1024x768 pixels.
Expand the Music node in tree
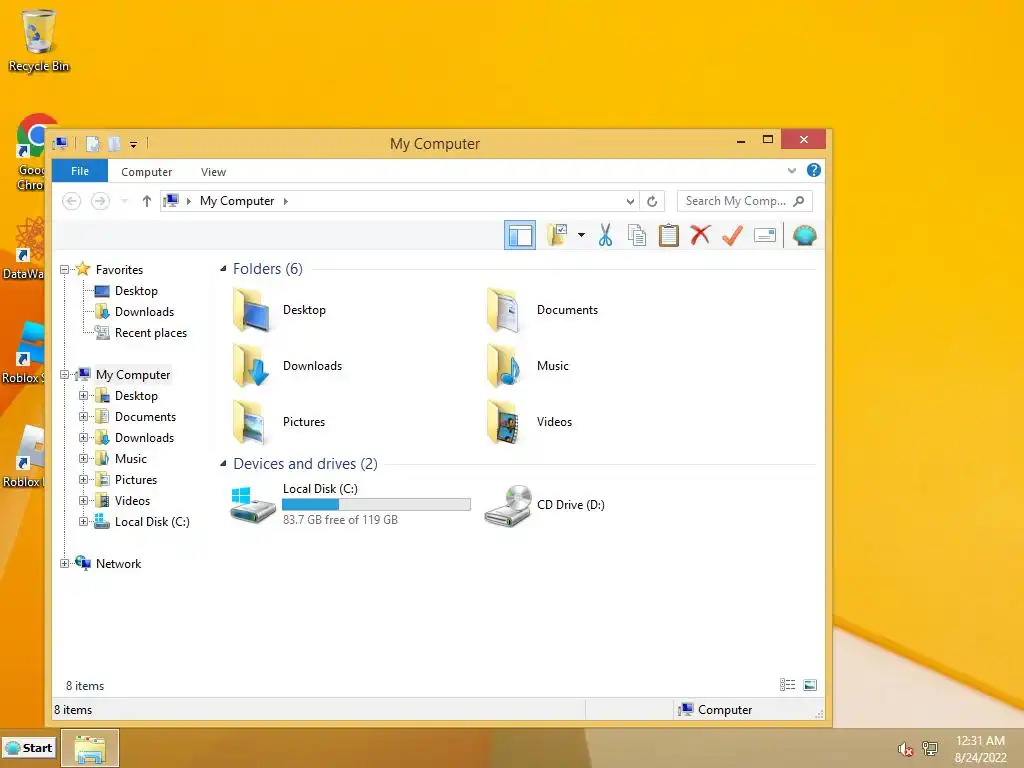point(83,458)
